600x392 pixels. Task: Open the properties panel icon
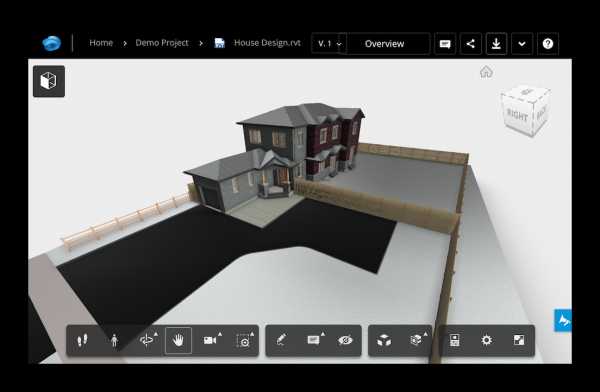455,340
